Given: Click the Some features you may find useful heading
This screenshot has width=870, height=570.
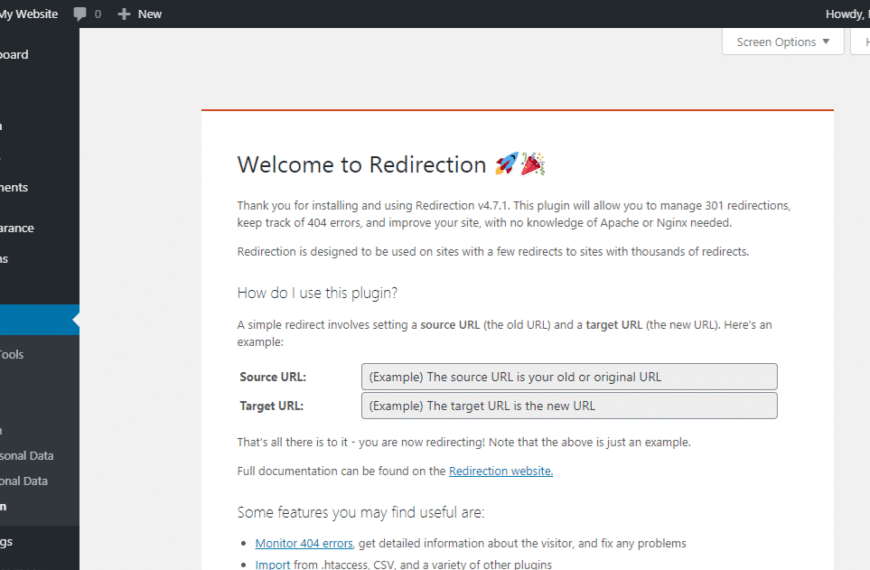Looking at the screenshot, I should [x=361, y=512].
